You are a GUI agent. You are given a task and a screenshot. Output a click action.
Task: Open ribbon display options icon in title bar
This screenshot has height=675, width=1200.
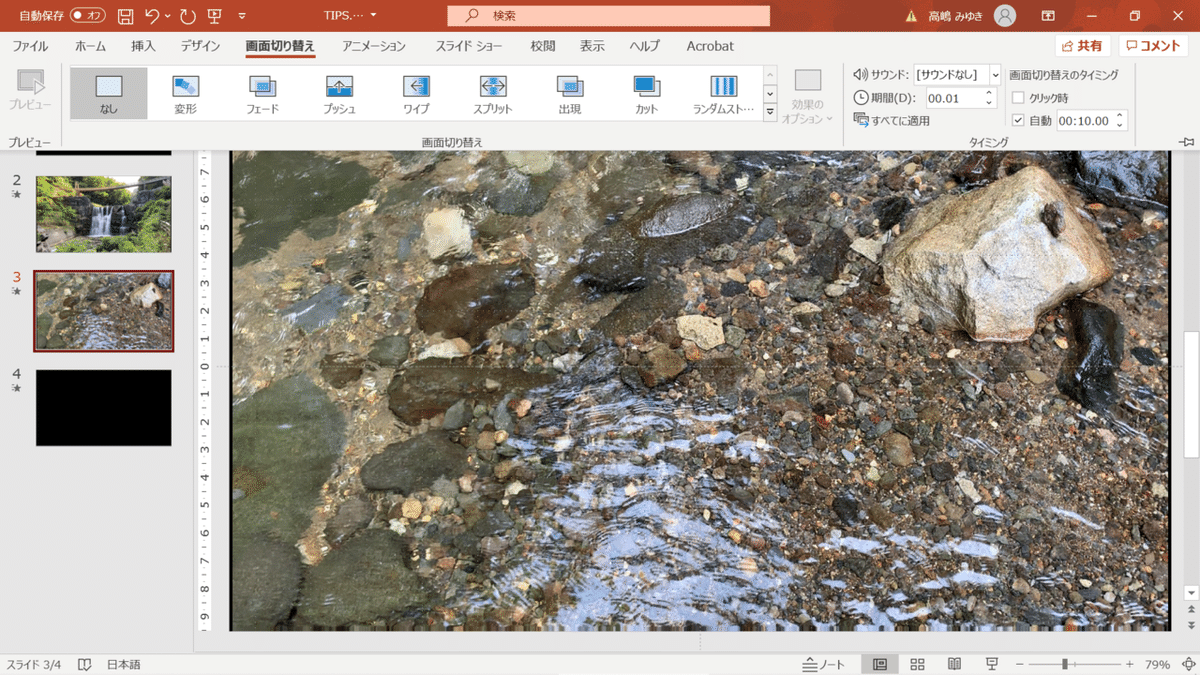pyautogui.click(x=1048, y=16)
